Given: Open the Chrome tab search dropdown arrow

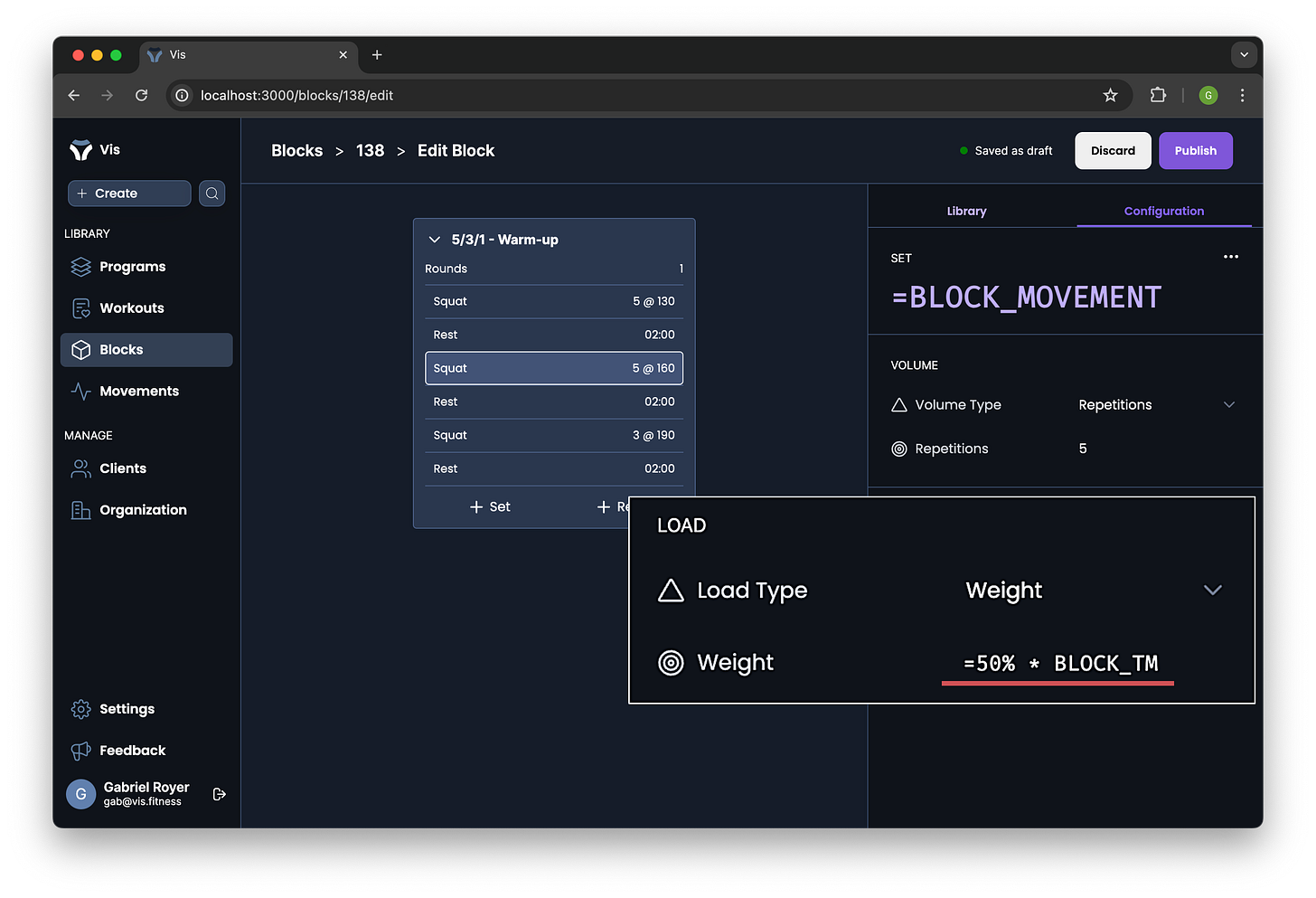Looking at the screenshot, I should tap(1245, 55).
